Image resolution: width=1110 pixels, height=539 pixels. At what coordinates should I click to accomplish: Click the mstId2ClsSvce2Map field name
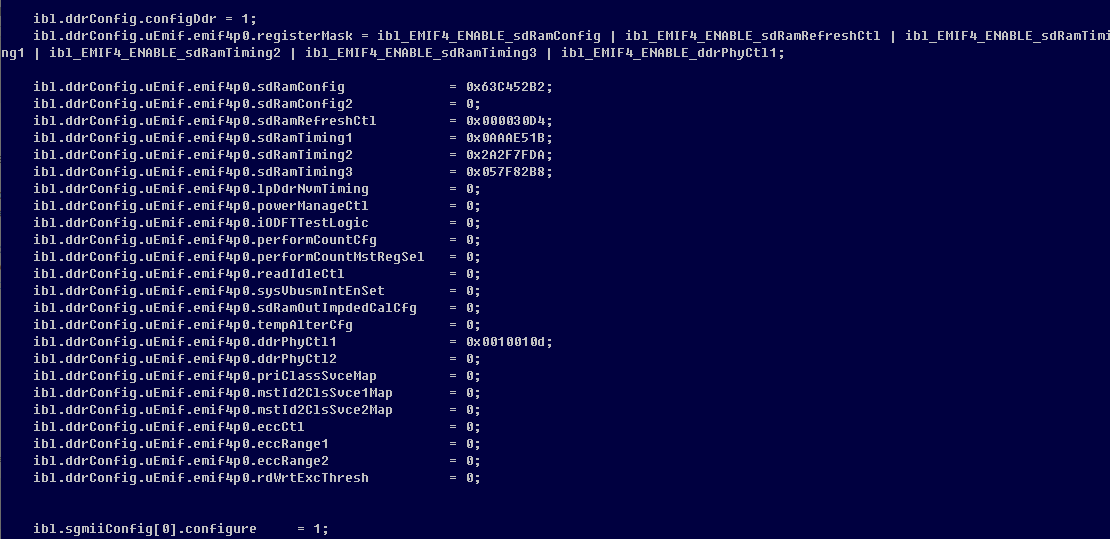(x=324, y=410)
